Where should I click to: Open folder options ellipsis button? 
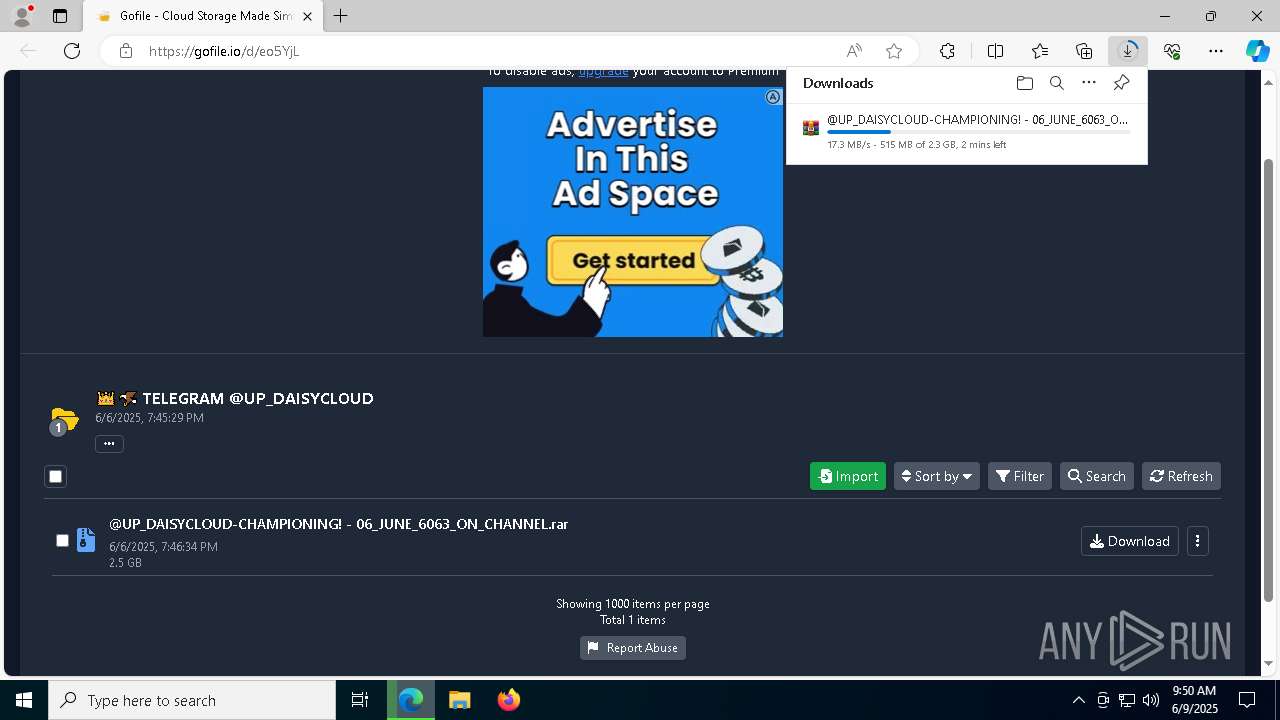pos(109,444)
